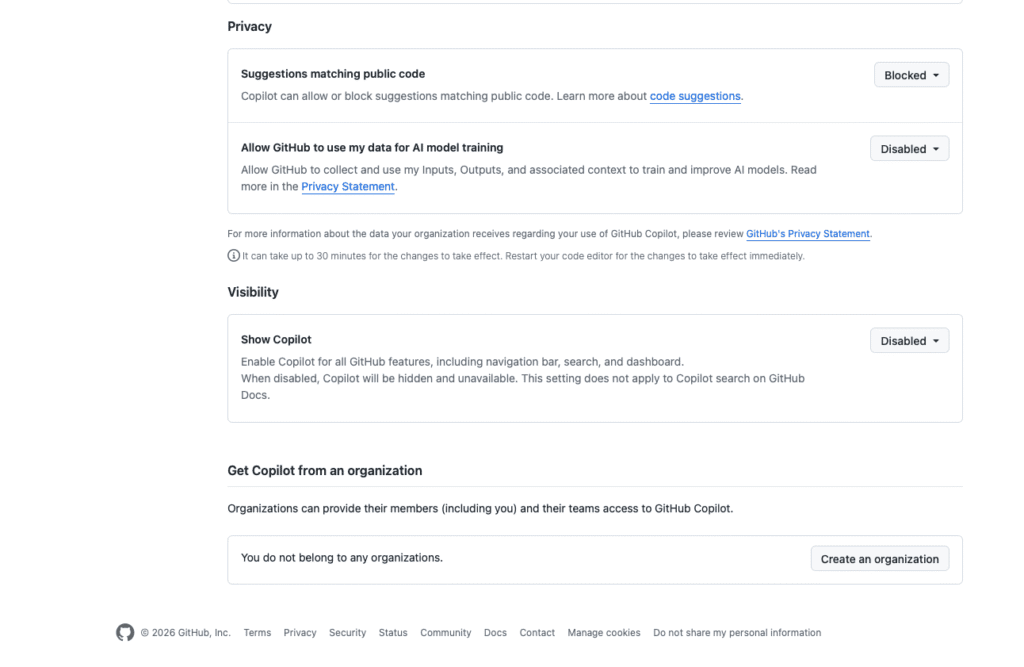
Task: Click Do not share my personal information
Action: [737, 633]
